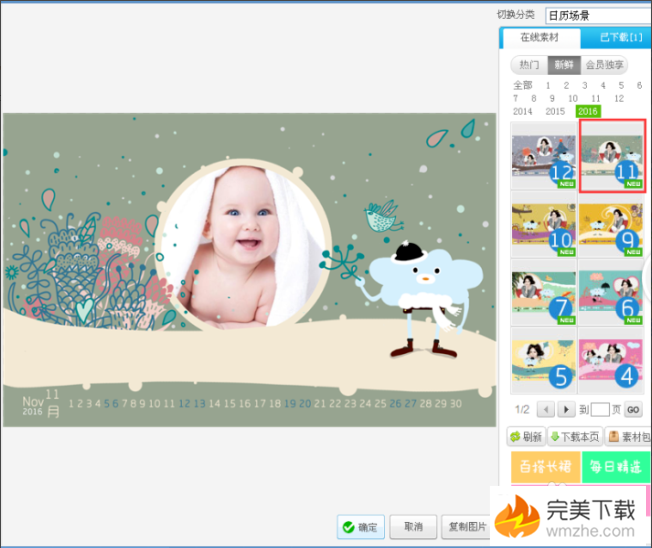Open the 日历场景 category dropdown
The width and height of the screenshot is (652, 548).
click(599, 16)
